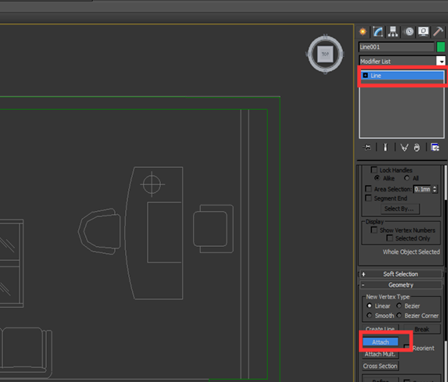The image size is (448, 382).
Task: Click the Whole Object Selected status text
Action: (411, 252)
